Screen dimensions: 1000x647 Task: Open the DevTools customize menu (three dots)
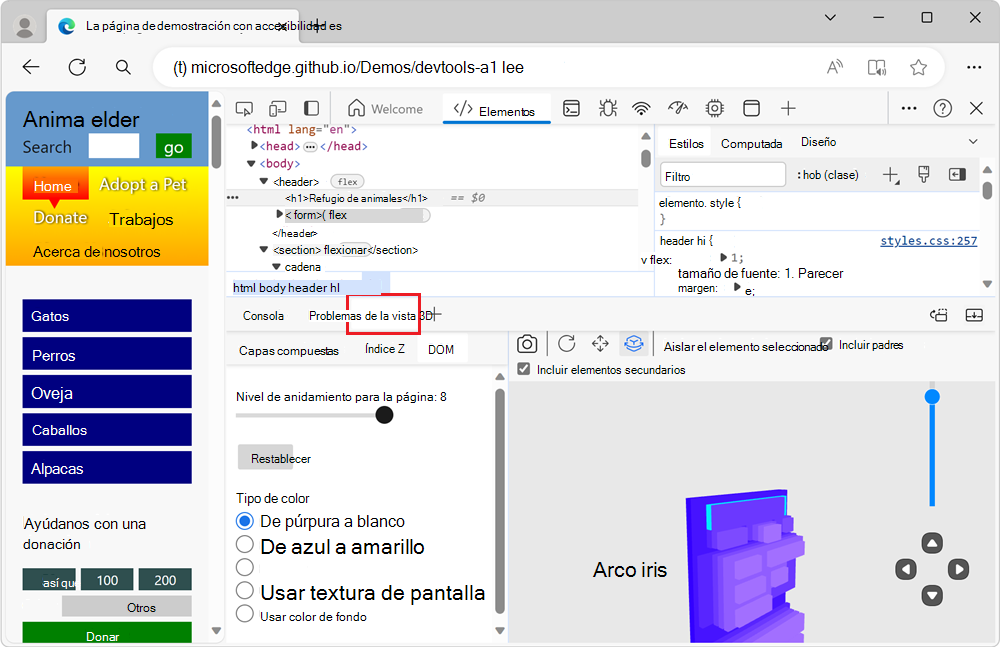coord(910,108)
